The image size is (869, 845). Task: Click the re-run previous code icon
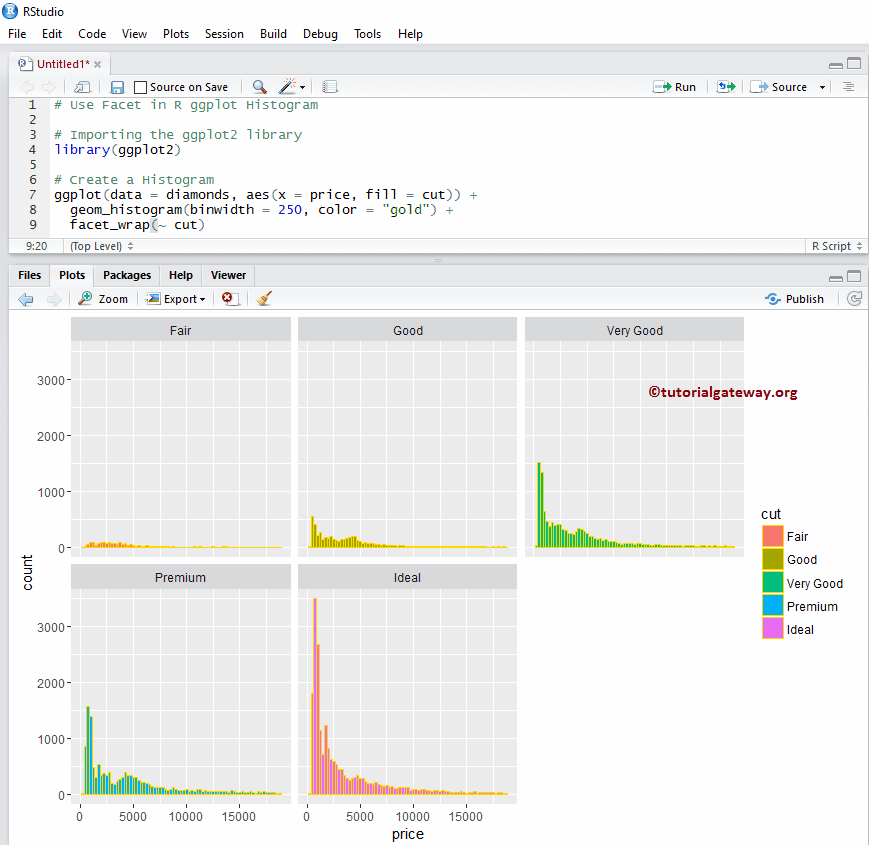tap(726, 86)
